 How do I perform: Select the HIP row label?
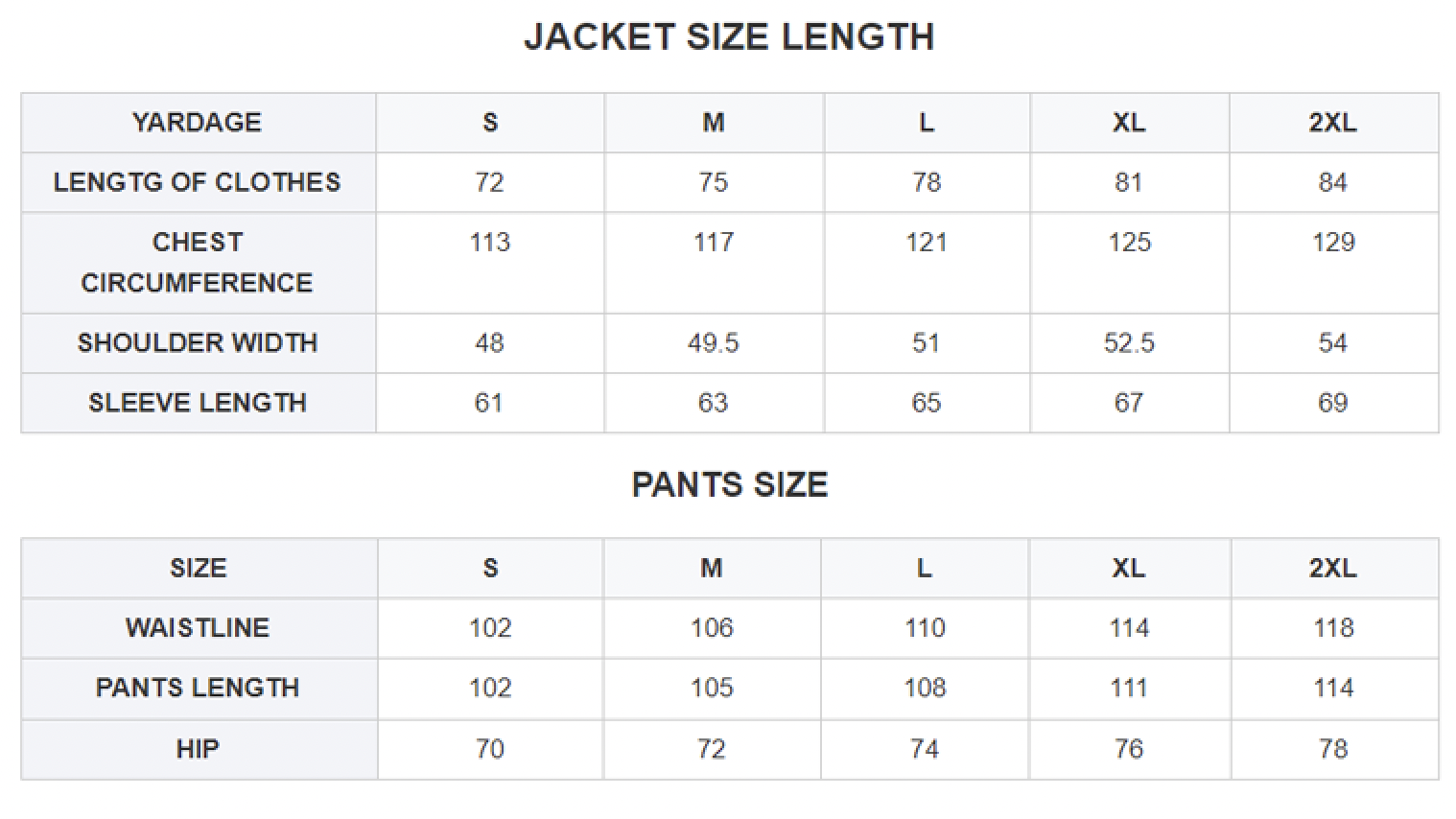(198, 749)
